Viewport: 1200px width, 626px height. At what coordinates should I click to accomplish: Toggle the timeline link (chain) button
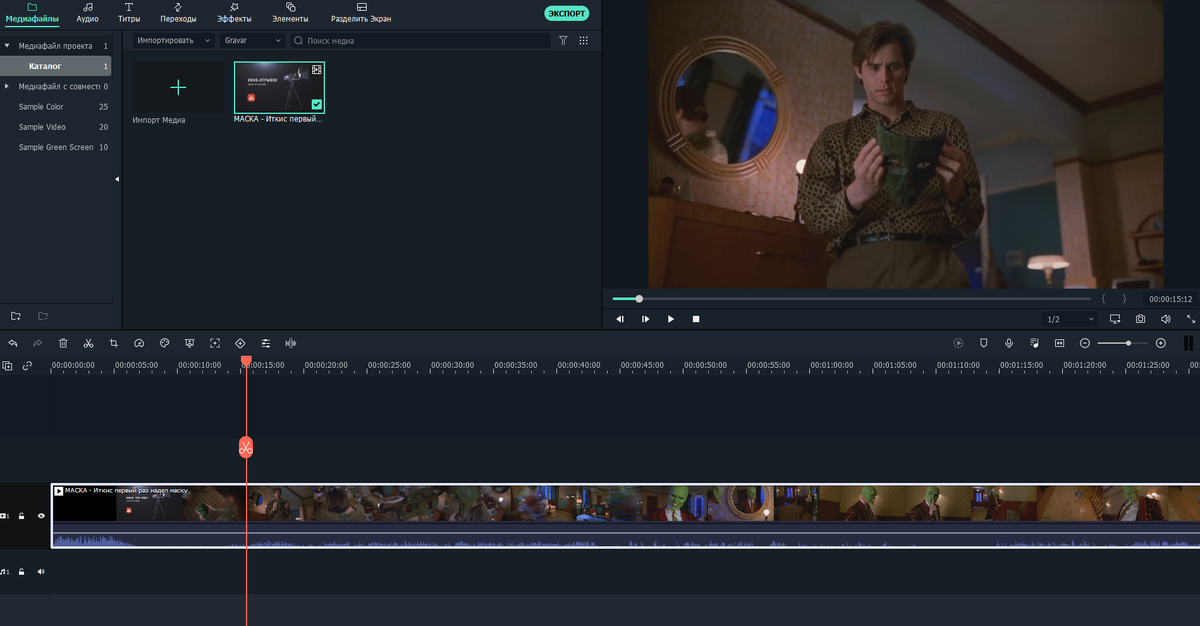click(x=27, y=366)
